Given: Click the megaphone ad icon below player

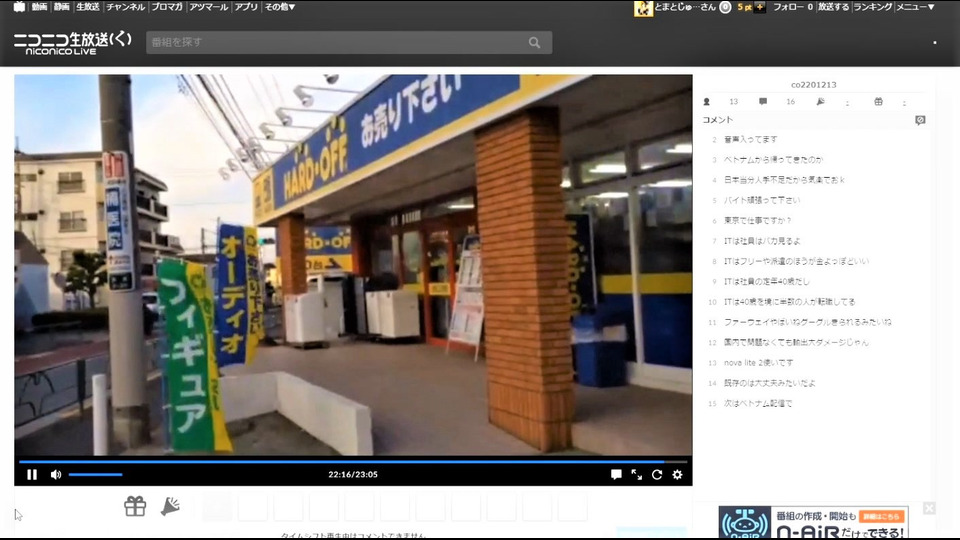Looking at the screenshot, I should tap(170, 506).
